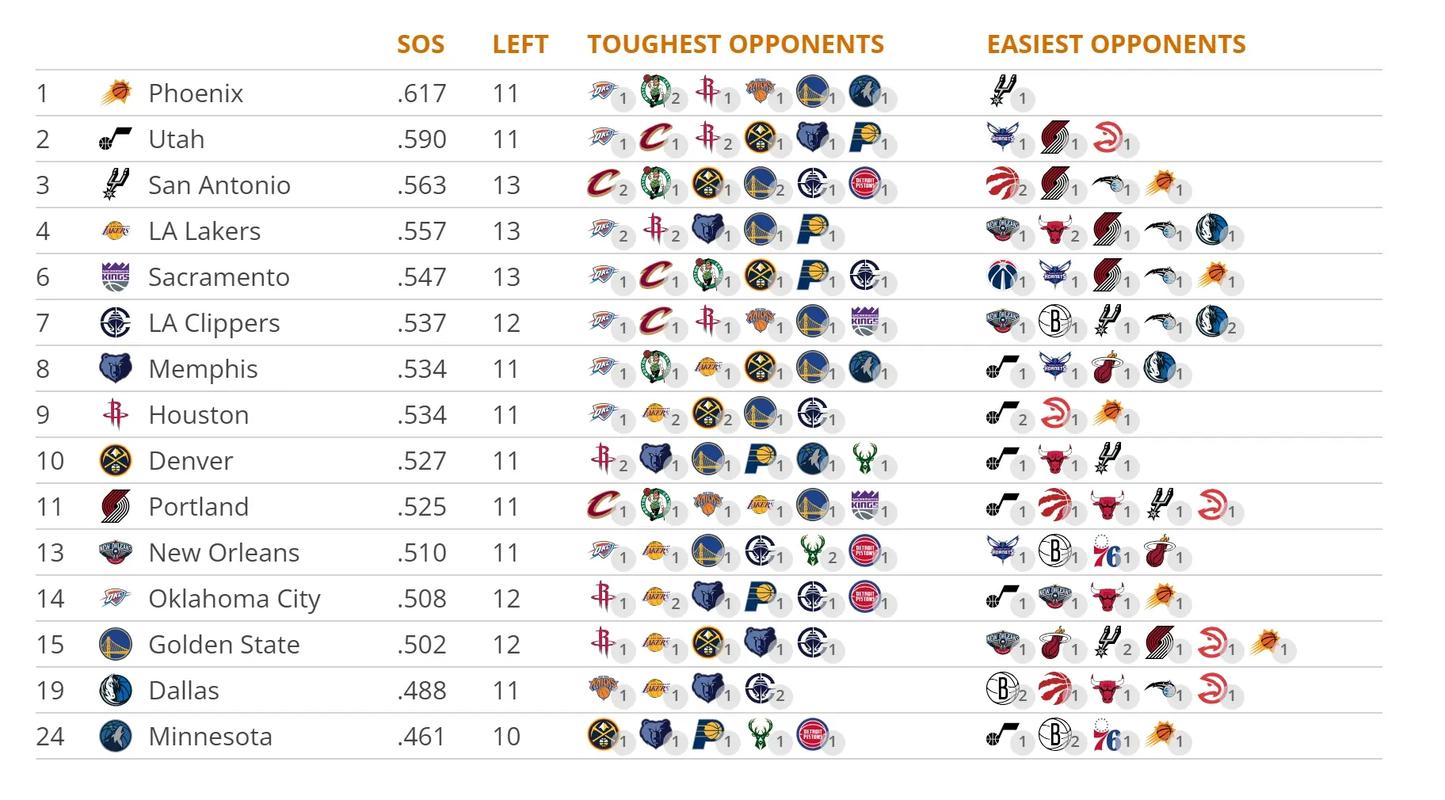The image size is (1445, 800).
Task: Sort by the LEFT column header
Action: coord(520,44)
